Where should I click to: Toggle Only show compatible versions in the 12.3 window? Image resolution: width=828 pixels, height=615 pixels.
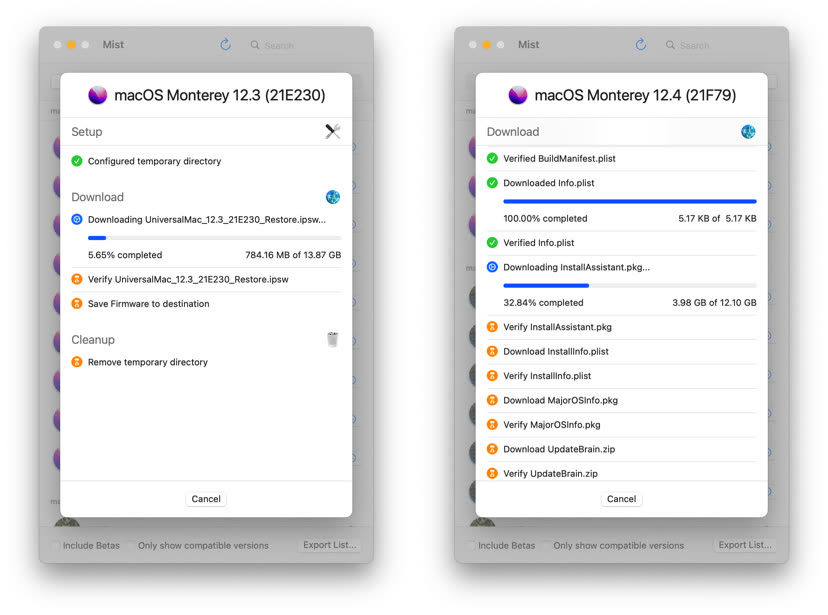click(131, 545)
